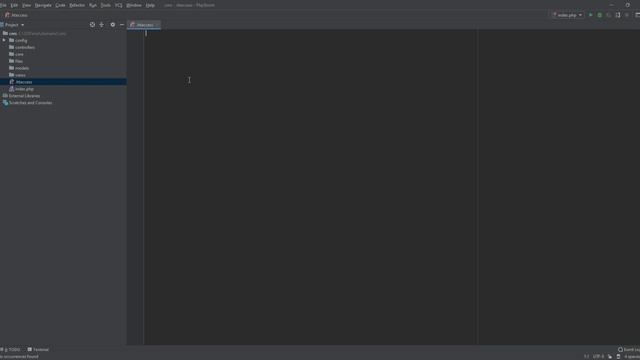Click the .htaccess file icon in tree
The width and height of the screenshot is (640, 360).
coord(11,82)
